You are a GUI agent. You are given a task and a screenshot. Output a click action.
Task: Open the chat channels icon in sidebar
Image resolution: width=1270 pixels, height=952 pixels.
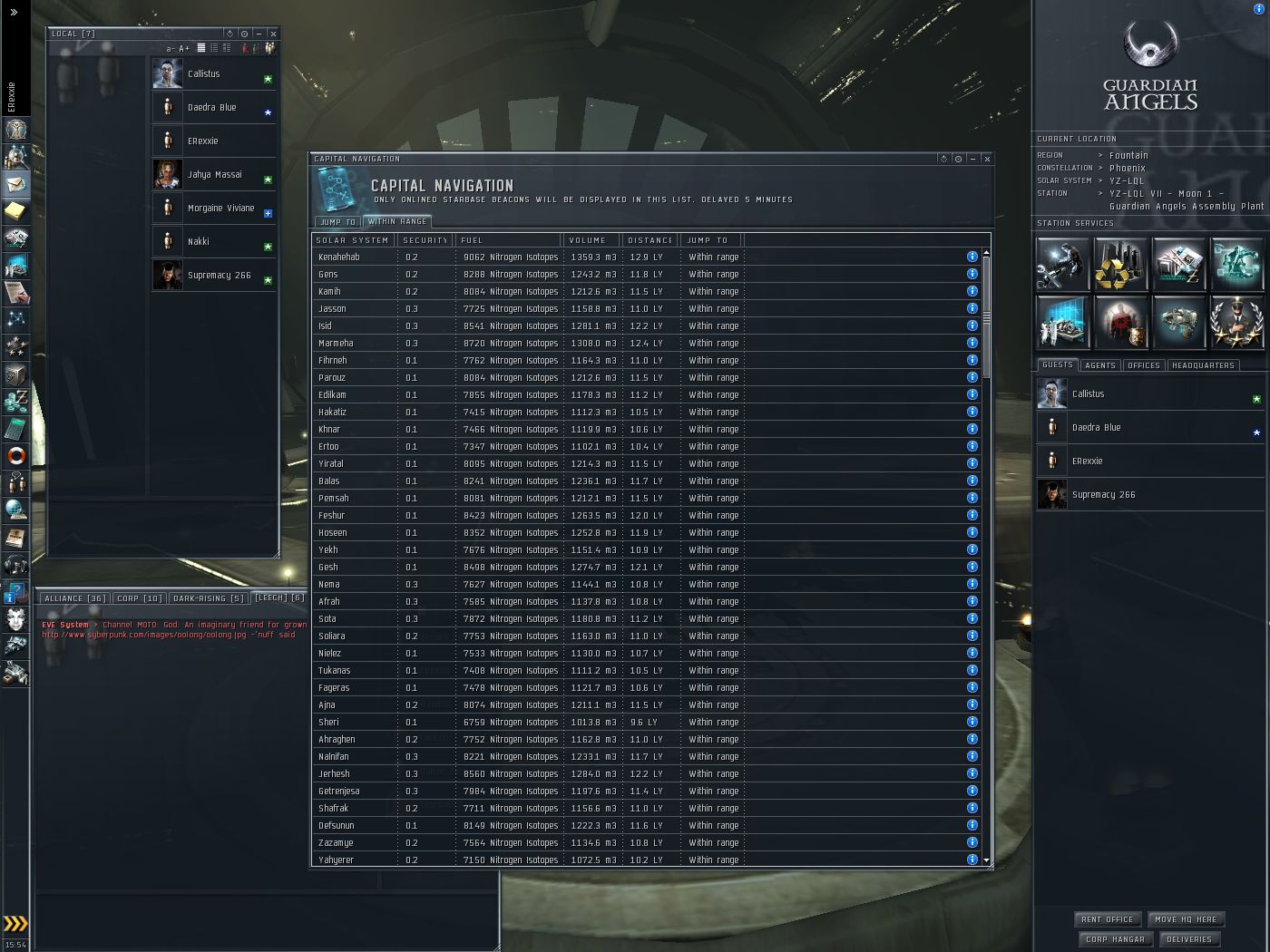pyautogui.click(x=16, y=483)
